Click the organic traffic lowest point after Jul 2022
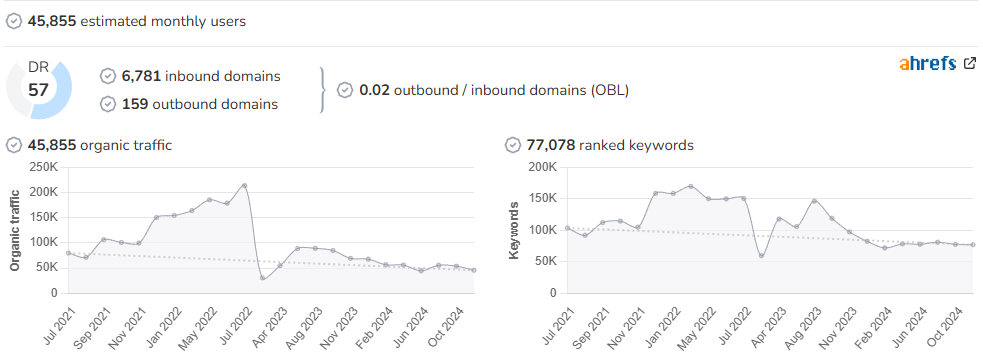 click(x=262, y=278)
